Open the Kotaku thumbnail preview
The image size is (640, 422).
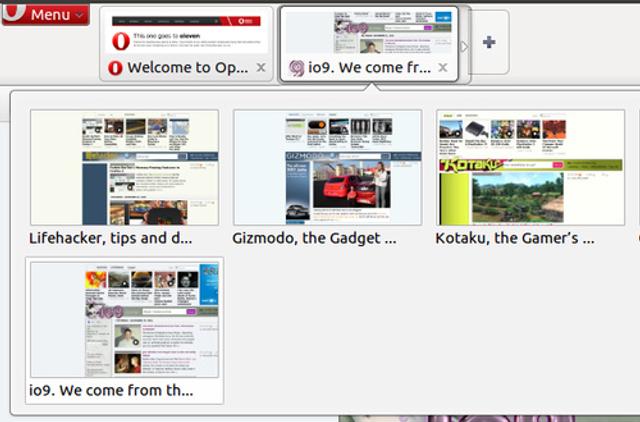[531, 167]
